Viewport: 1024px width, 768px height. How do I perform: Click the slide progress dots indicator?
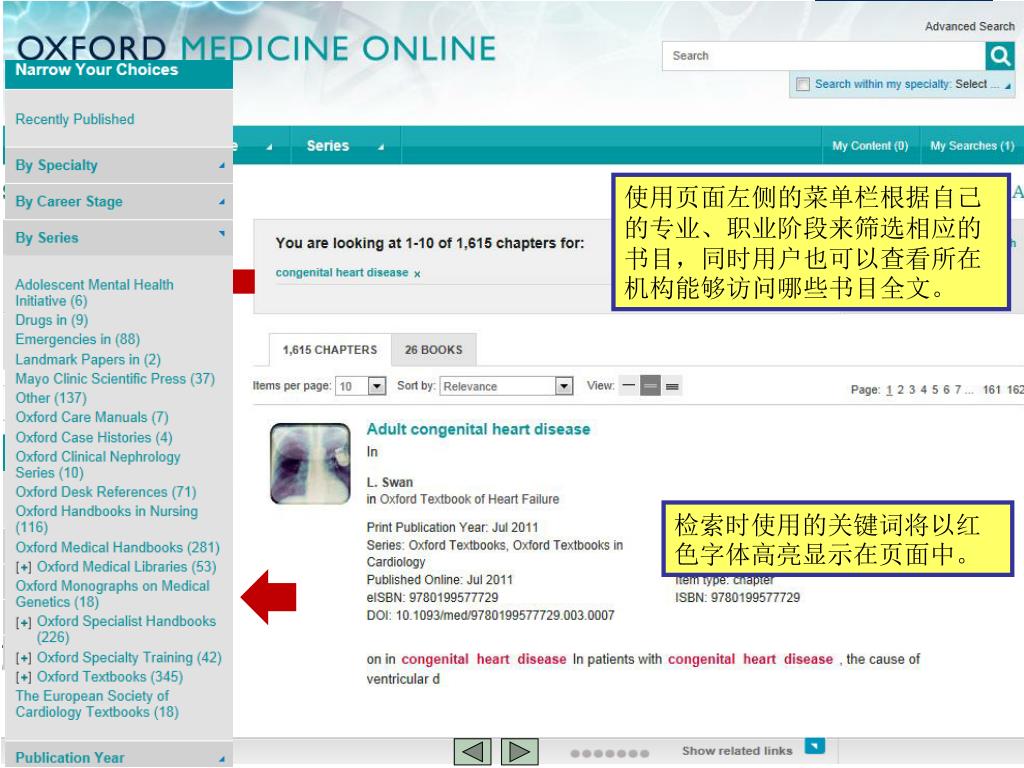tap(609, 753)
